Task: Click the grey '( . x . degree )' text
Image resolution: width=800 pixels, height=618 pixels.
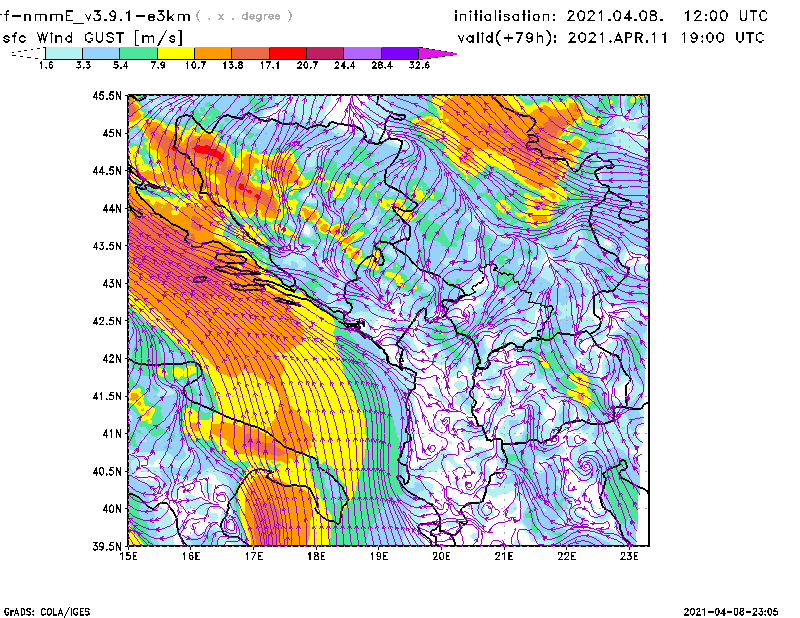Action: pos(244,16)
